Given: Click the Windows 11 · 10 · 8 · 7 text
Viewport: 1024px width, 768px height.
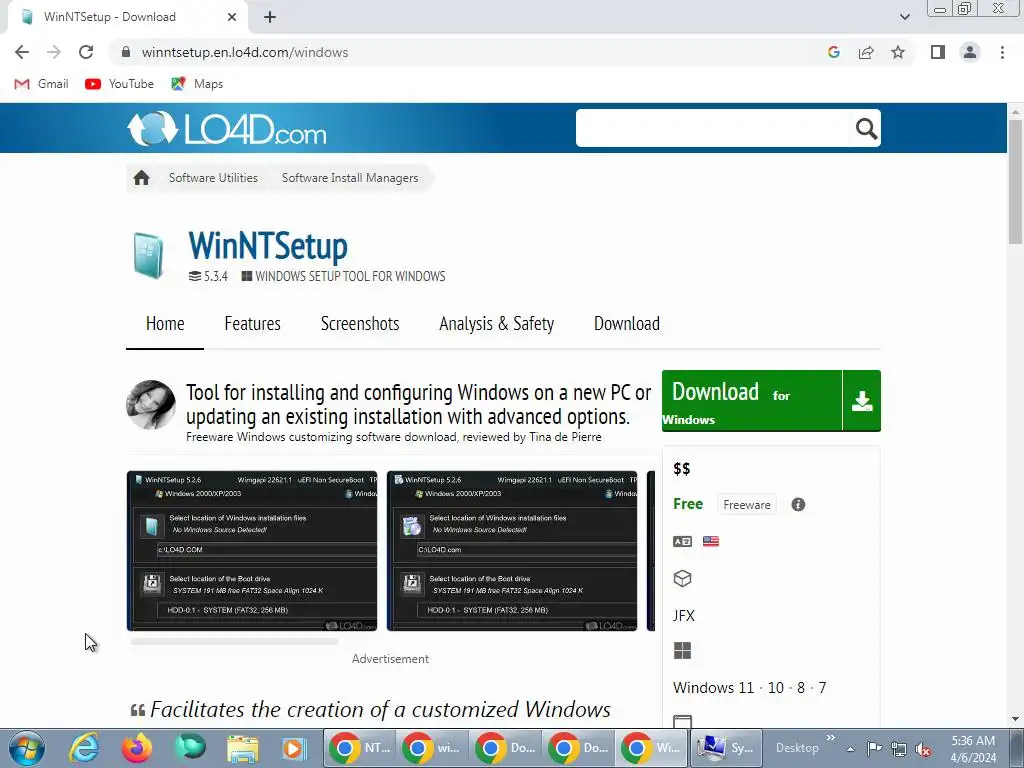Looking at the screenshot, I should [749, 688].
